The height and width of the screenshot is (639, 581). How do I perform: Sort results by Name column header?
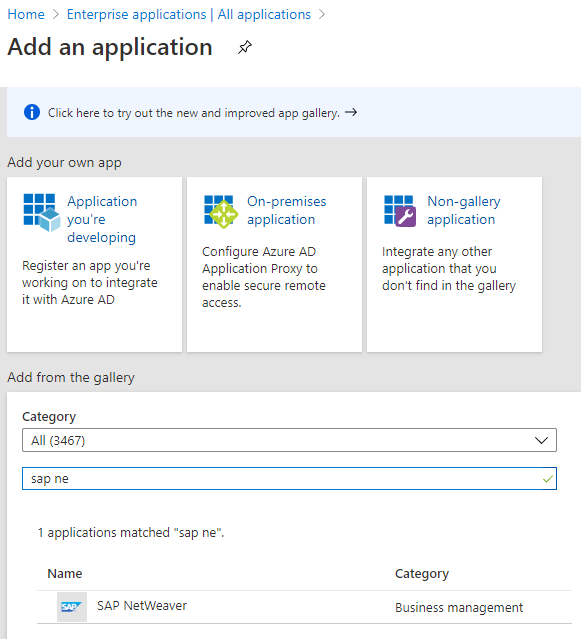click(x=65, y=574)
